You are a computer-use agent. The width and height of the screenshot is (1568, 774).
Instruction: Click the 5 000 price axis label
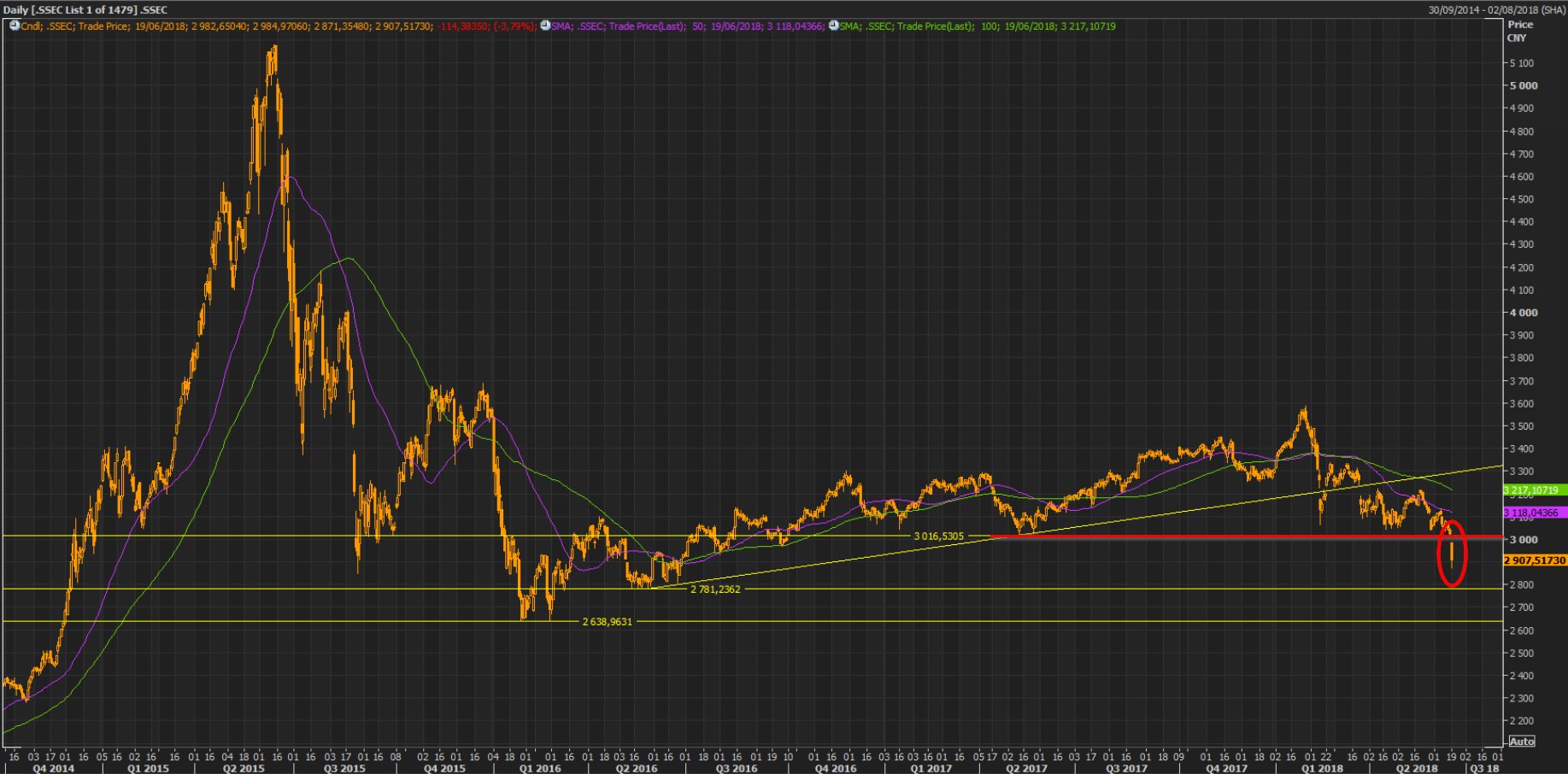tap(1524, 86)
